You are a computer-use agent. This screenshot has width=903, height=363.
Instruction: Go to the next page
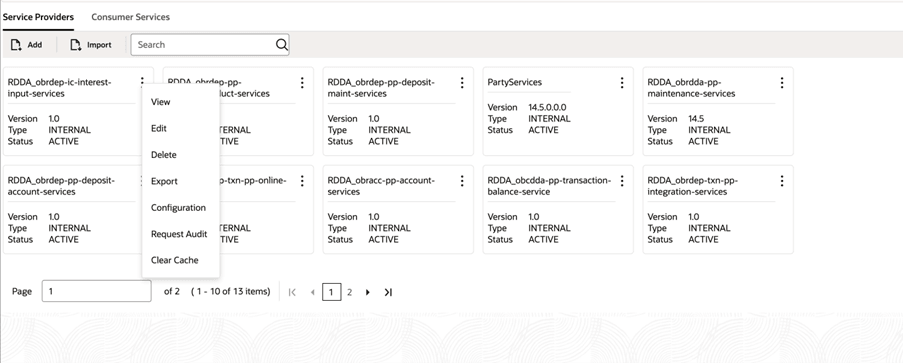(x=367, y=292)
